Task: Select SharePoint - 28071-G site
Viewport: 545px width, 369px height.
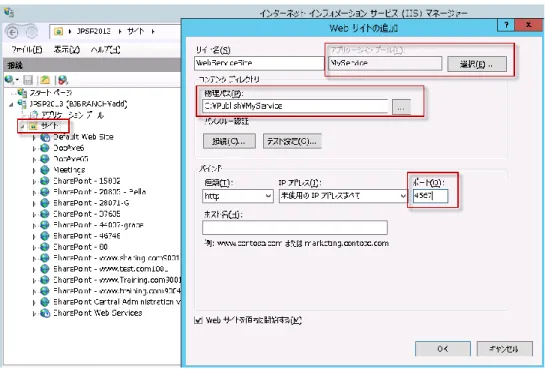Action: [91, 203]
